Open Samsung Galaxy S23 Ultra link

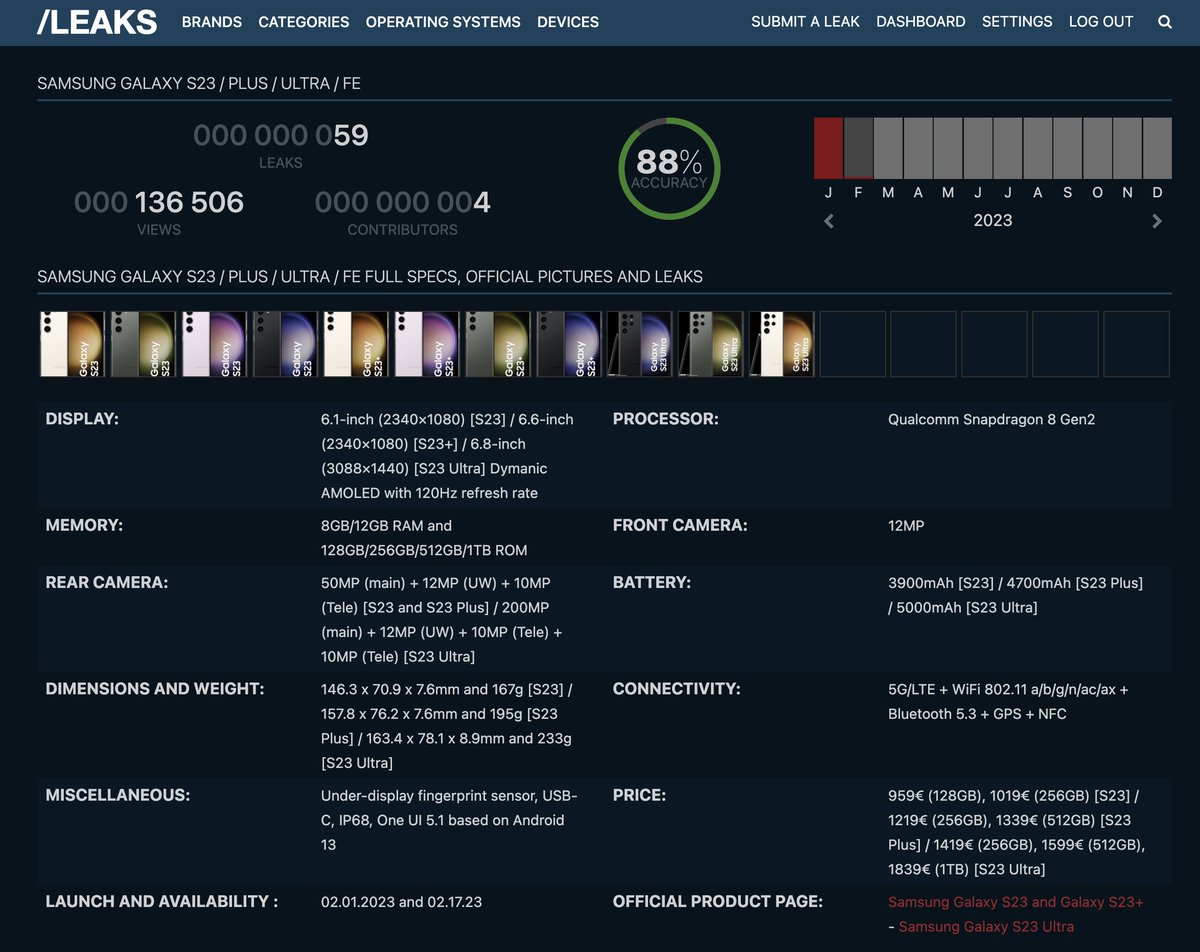tap(986, 927)
